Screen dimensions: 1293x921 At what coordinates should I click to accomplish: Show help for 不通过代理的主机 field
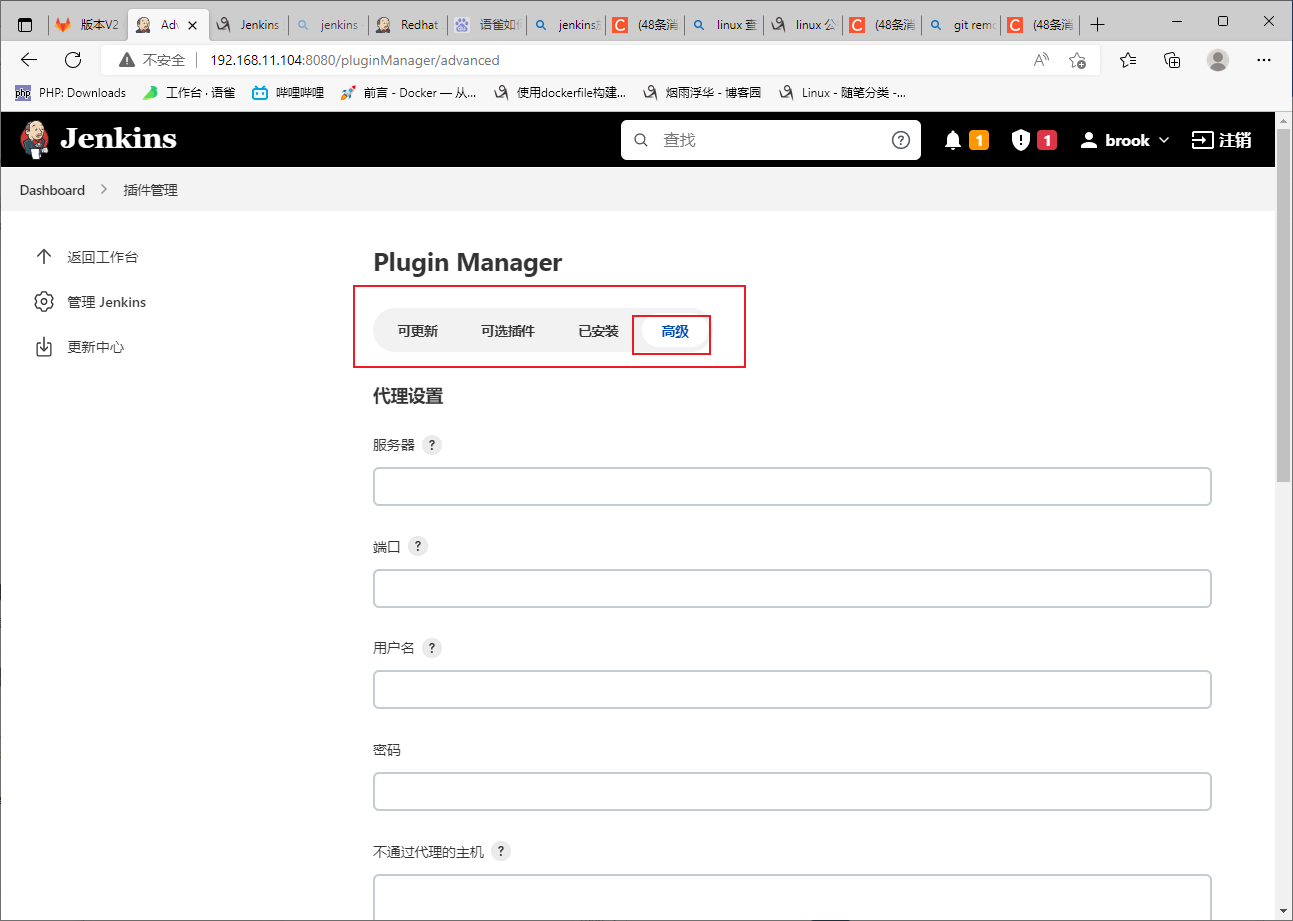tap(501, 851)
